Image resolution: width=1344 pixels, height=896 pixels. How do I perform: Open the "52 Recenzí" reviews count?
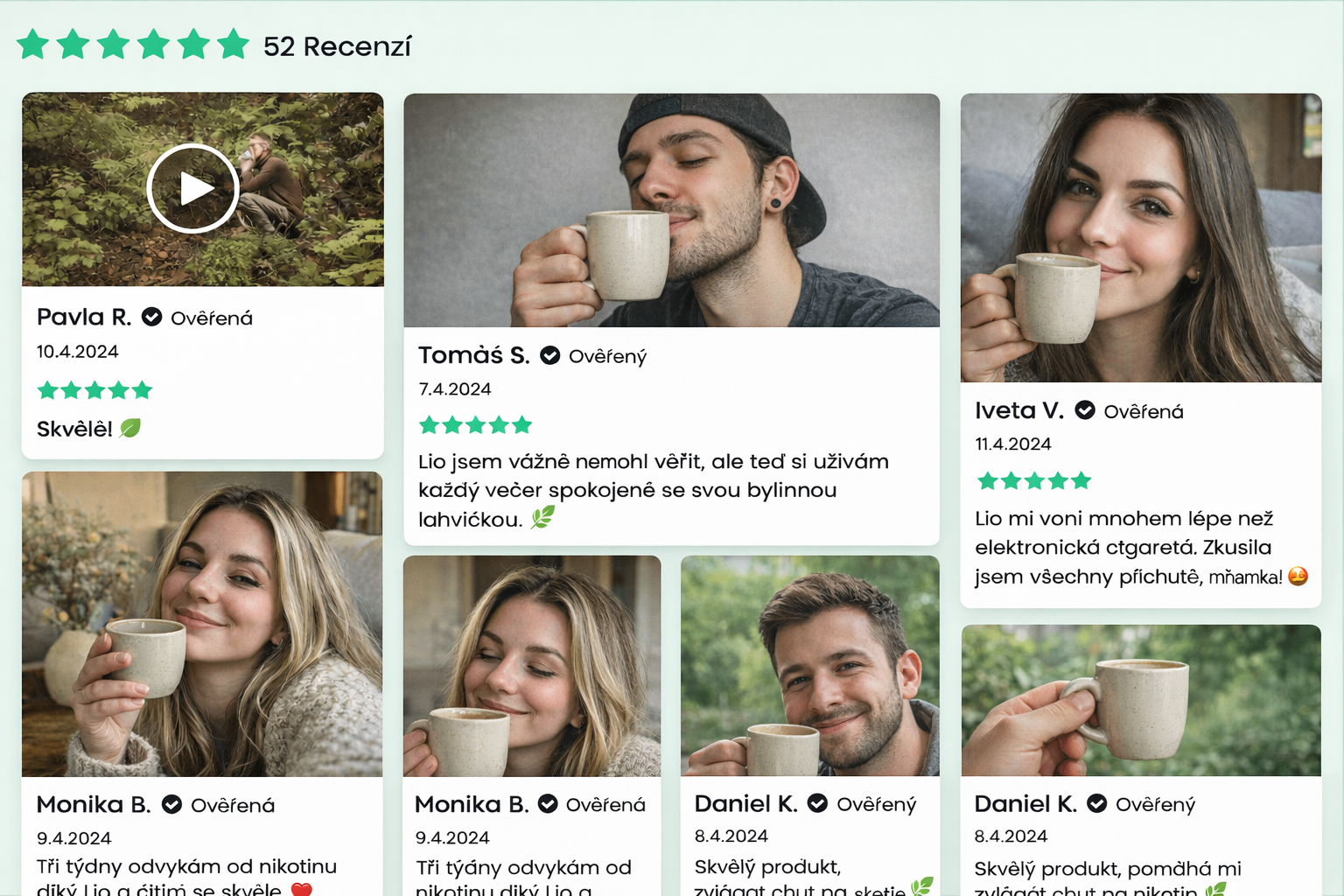point(337,46)
